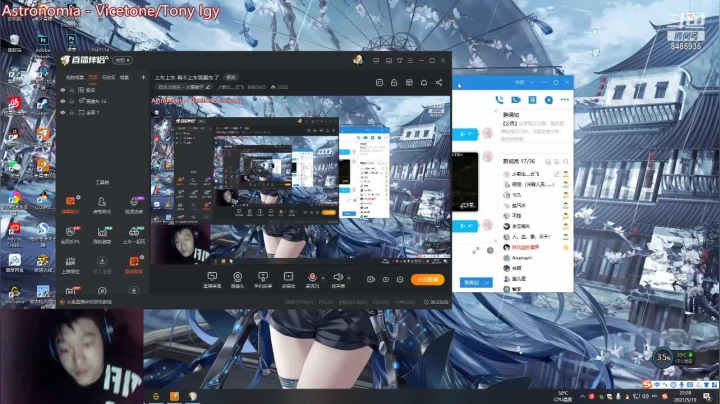Click the box icon left of the bell
Screen dimensions: 720x404
[x=409, y=83]
